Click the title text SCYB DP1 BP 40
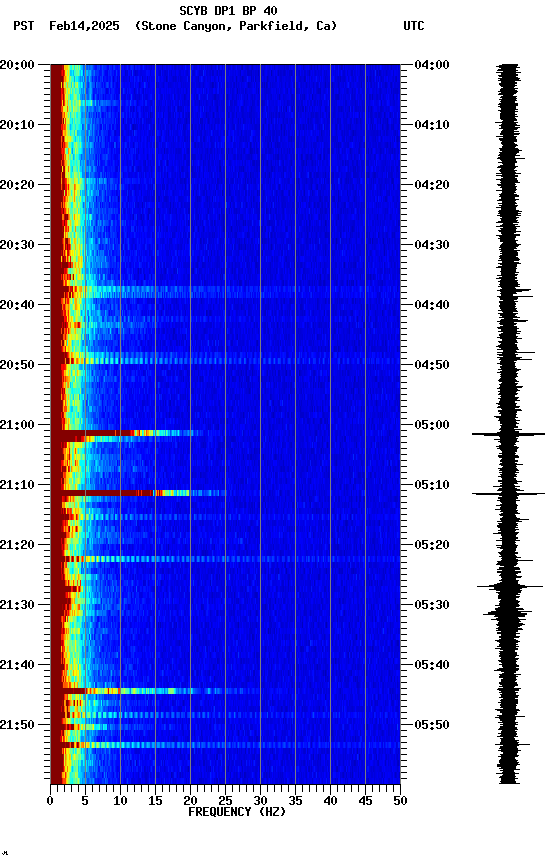The image size is (552, 864). coord(228,11)
